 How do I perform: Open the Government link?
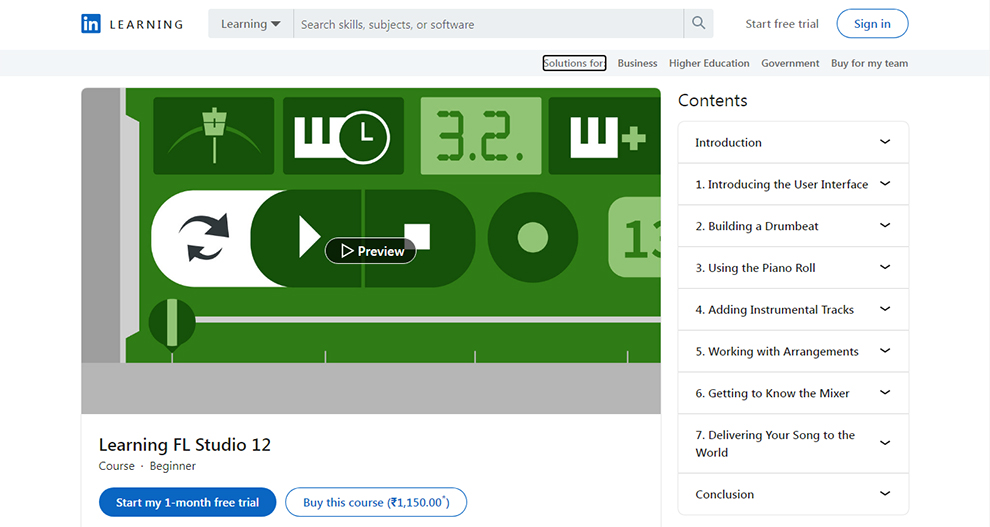tap(790, 63)
